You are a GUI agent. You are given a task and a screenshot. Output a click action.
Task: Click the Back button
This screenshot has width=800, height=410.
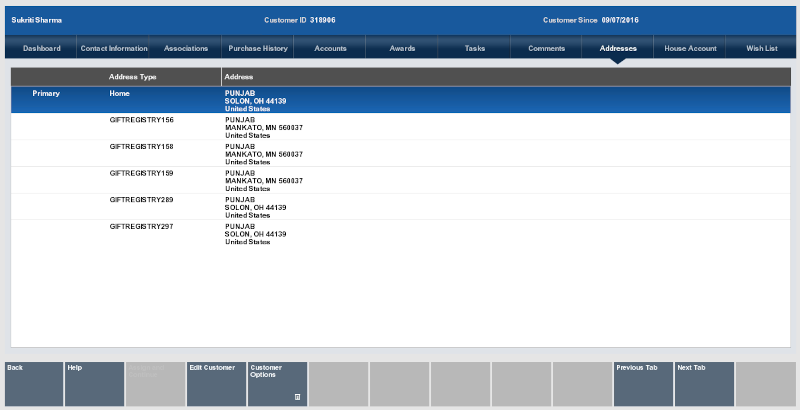(x=34, y=384)
